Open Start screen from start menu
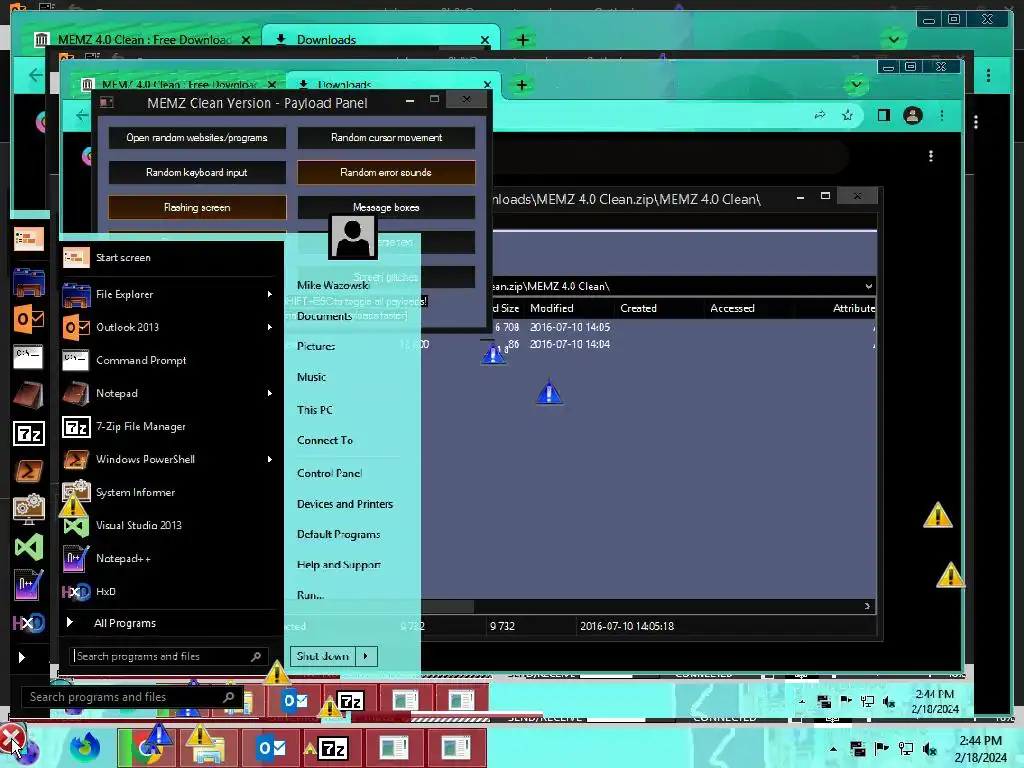 pos(171,257)
